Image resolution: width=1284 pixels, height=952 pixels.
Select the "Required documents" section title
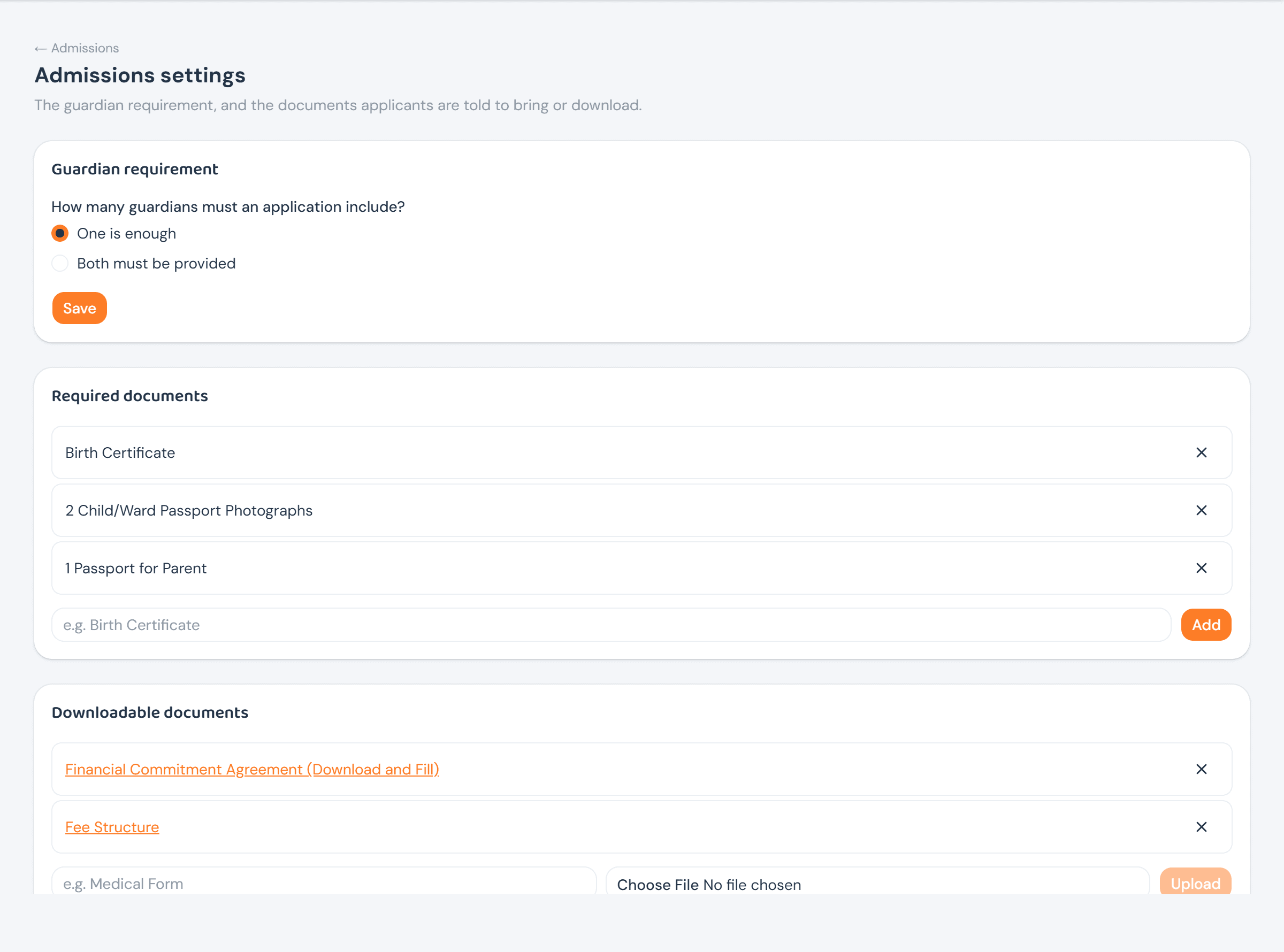[x=129, y=396]
